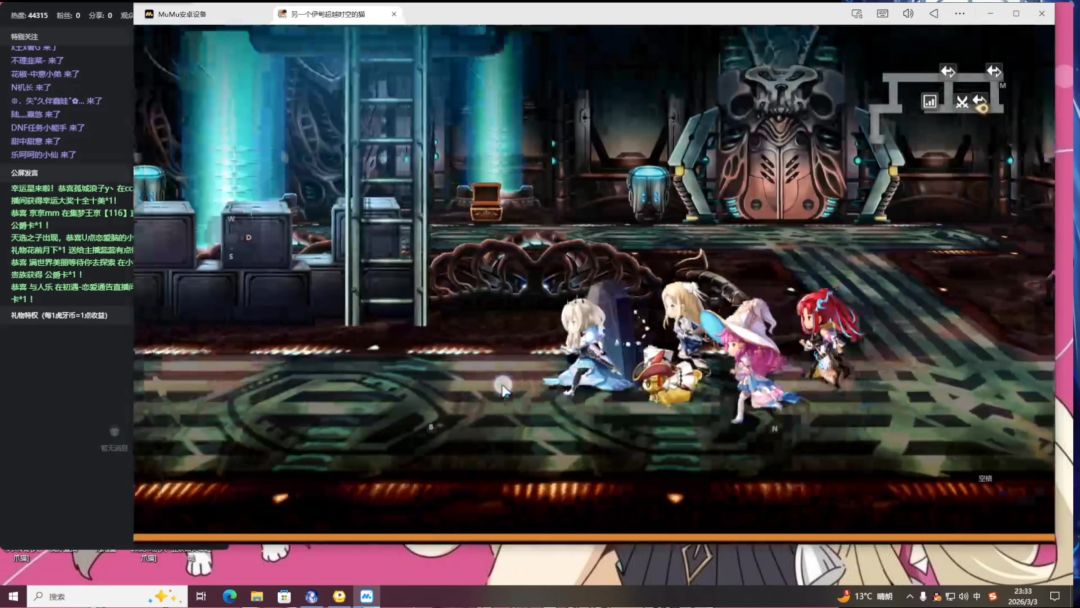Click the taskbar system volume icon

click(x=963, y=596)
